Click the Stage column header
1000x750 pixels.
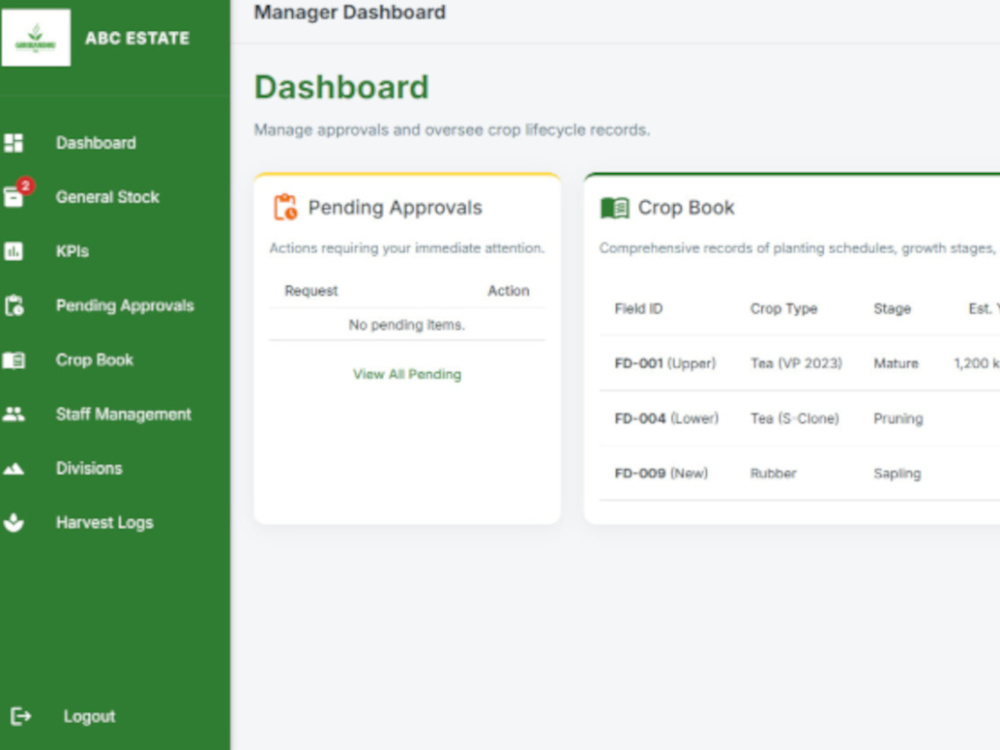[x=892, y=309]
